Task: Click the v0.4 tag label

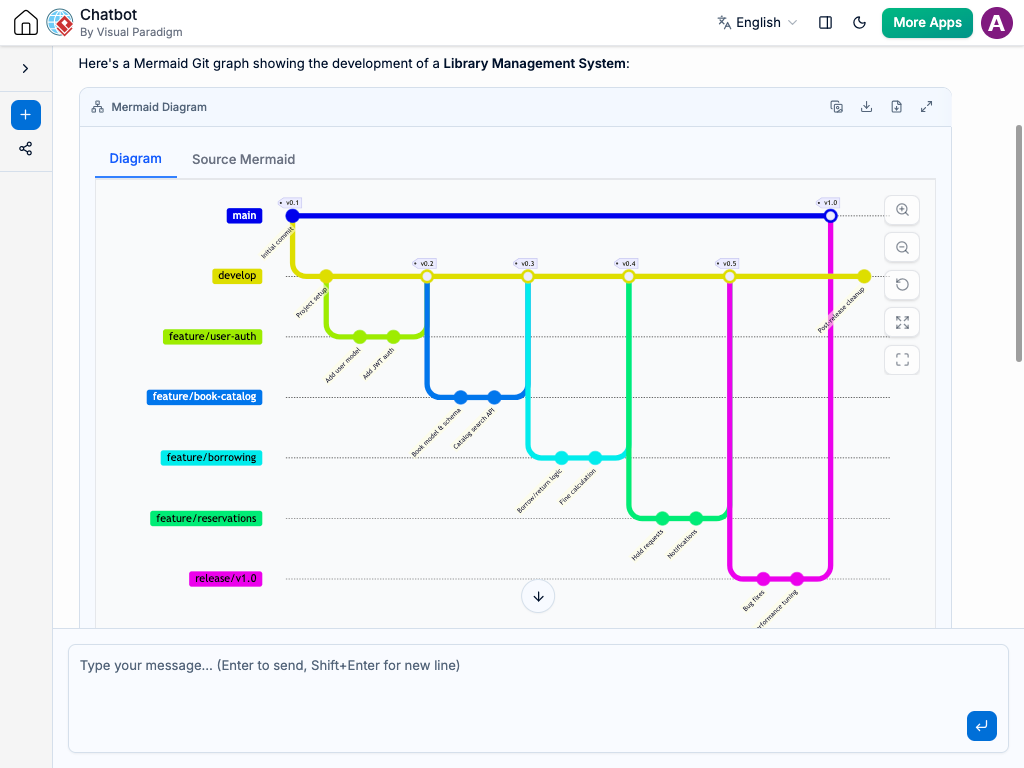Action: [626, 264]
